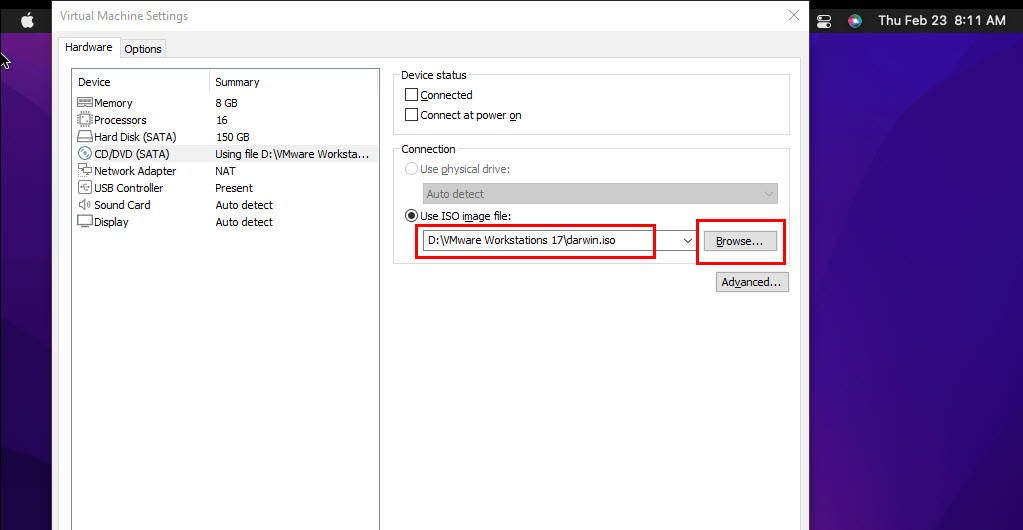
Task: Switch to the Options tab
Action: 143,49
